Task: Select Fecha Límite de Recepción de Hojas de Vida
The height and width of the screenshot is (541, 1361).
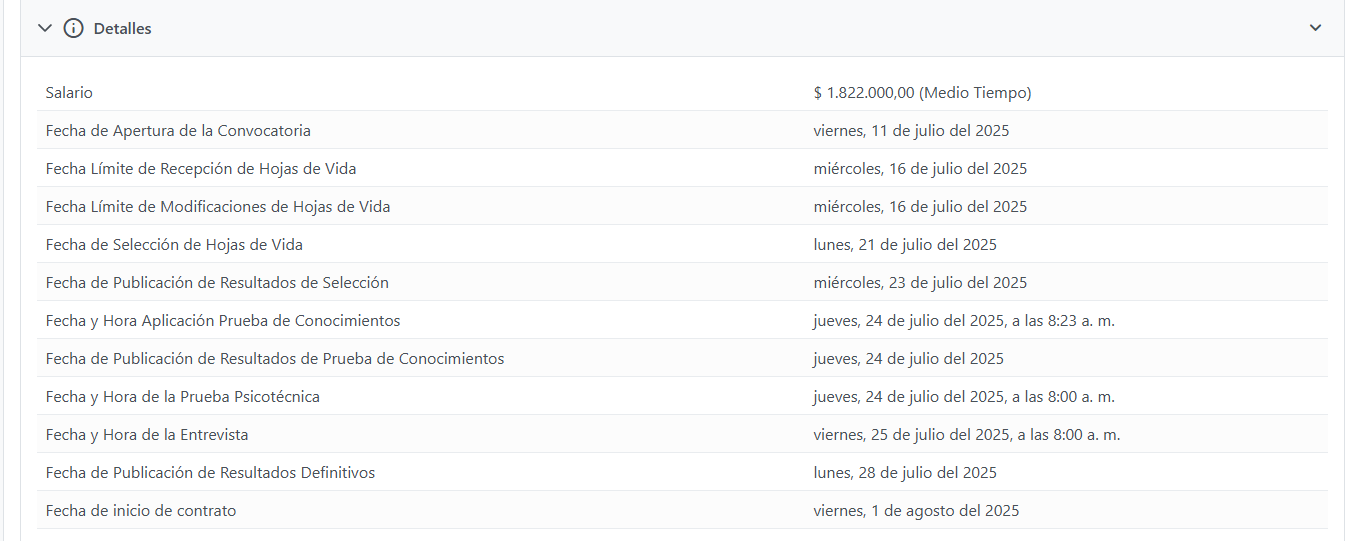Action: [201, 169]
